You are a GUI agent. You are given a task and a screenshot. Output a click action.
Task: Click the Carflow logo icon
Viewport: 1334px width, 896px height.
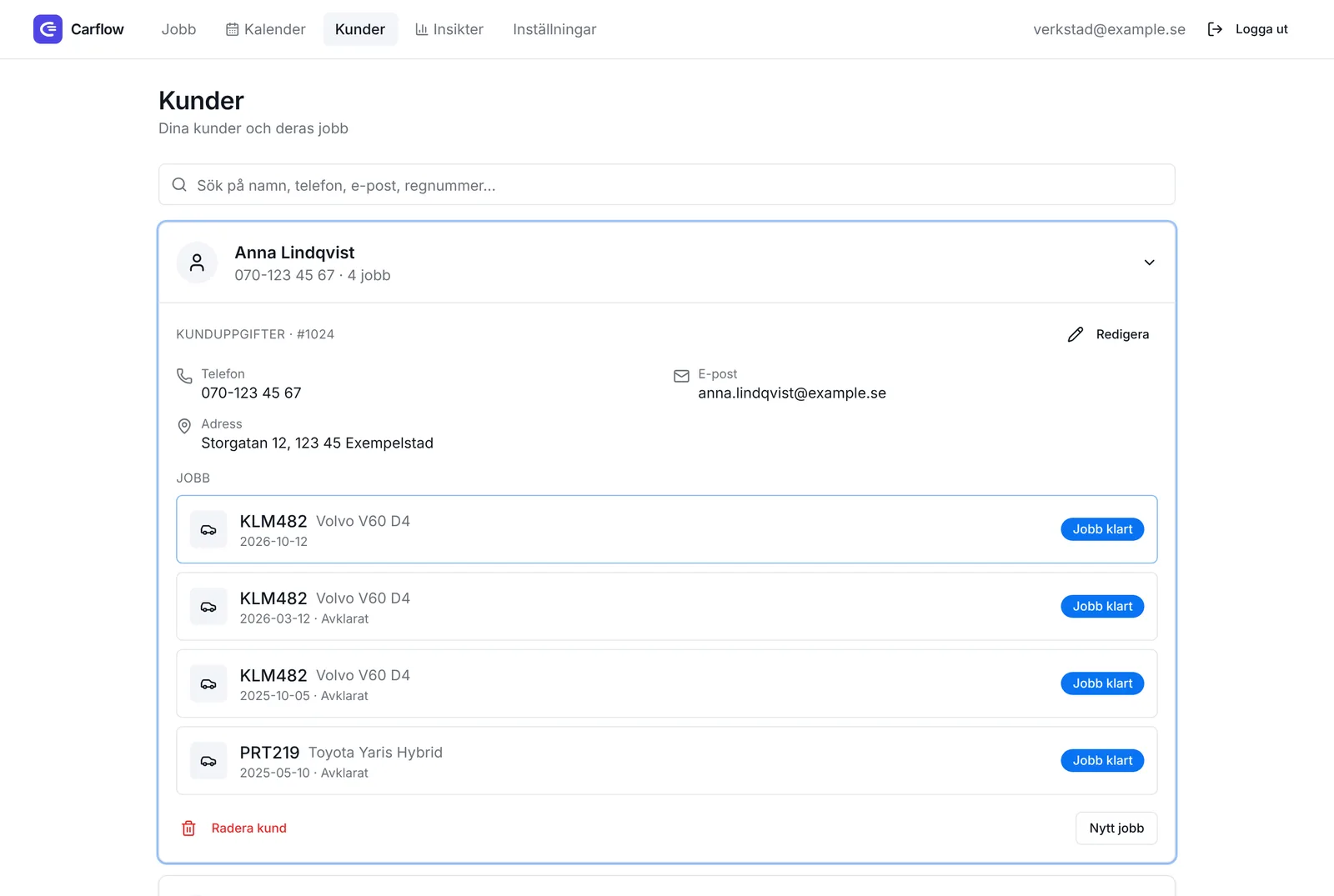tap(48, 29)
